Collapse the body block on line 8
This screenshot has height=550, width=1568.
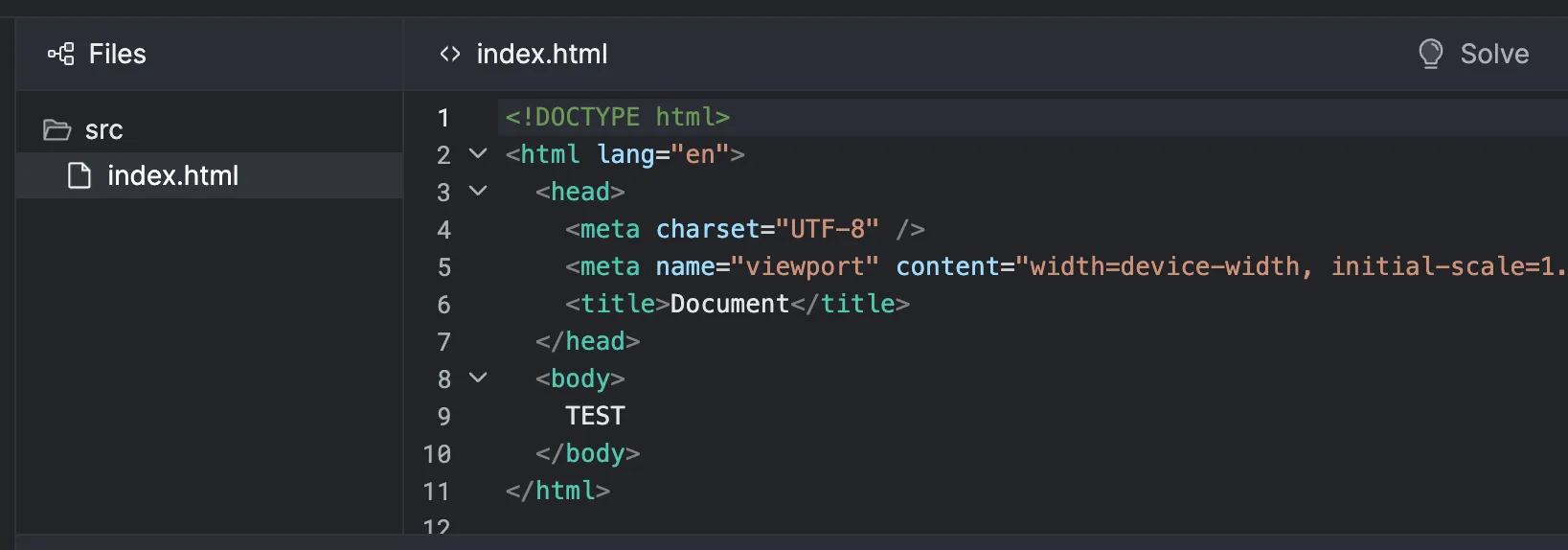point(478,378)
